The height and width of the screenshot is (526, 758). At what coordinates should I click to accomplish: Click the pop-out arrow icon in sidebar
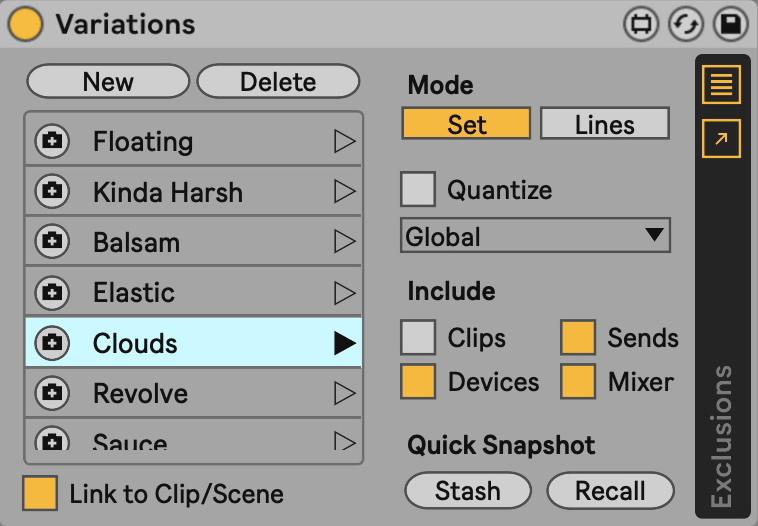[721, 138]
